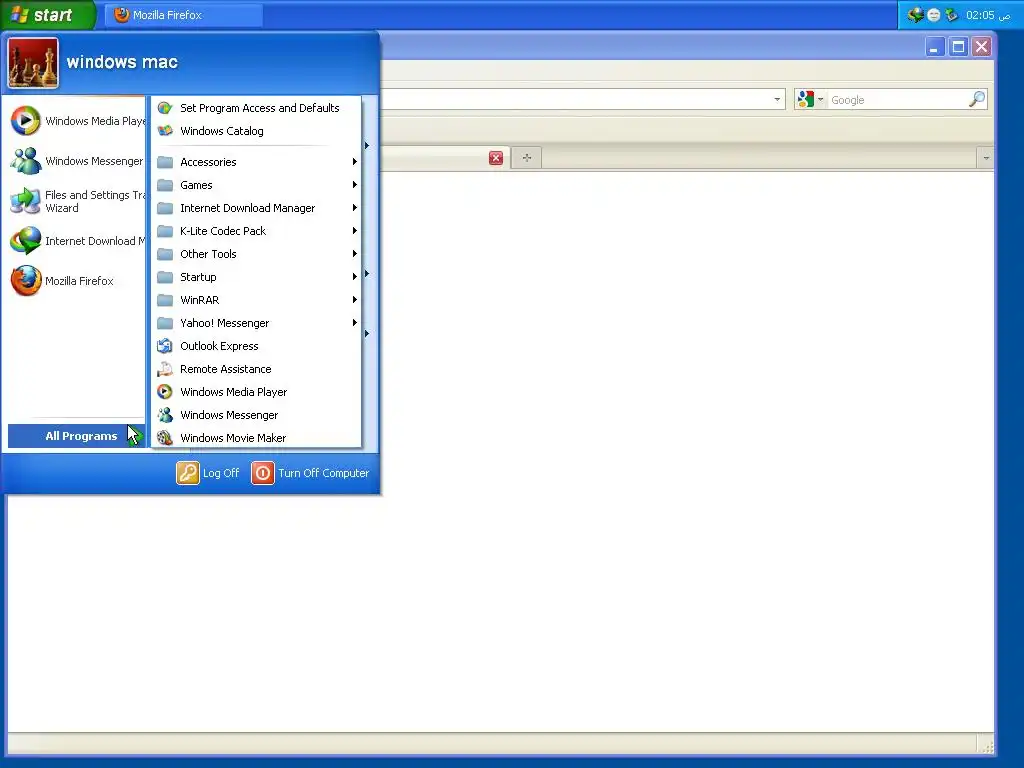Screen dimensions: 1024x768
Task: Click the Log Off key icon
Action: [x=188, y=473]
